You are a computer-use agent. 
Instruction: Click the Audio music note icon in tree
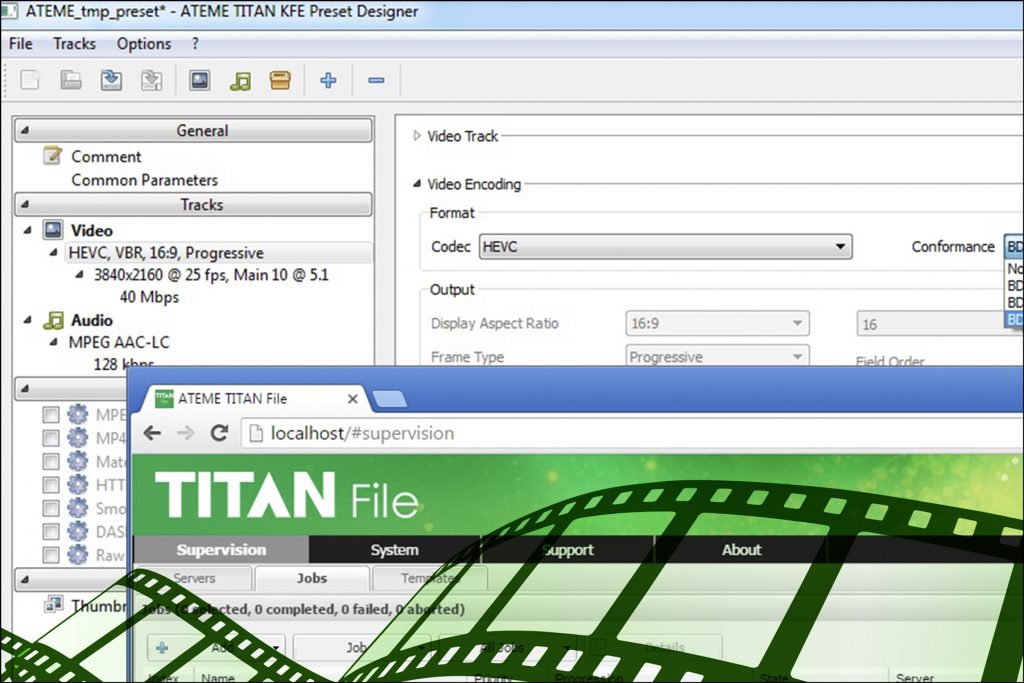tap(53, 320)
